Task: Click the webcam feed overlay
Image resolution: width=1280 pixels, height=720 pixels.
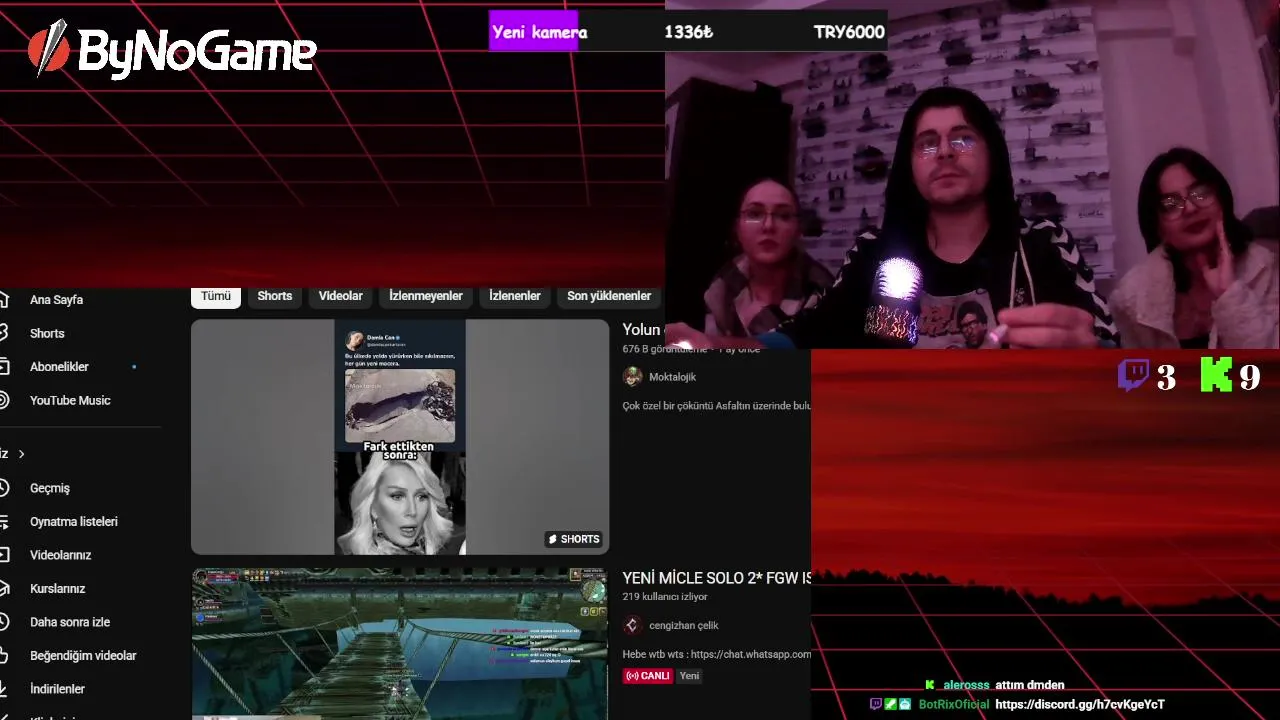Action: coord(972,174)
